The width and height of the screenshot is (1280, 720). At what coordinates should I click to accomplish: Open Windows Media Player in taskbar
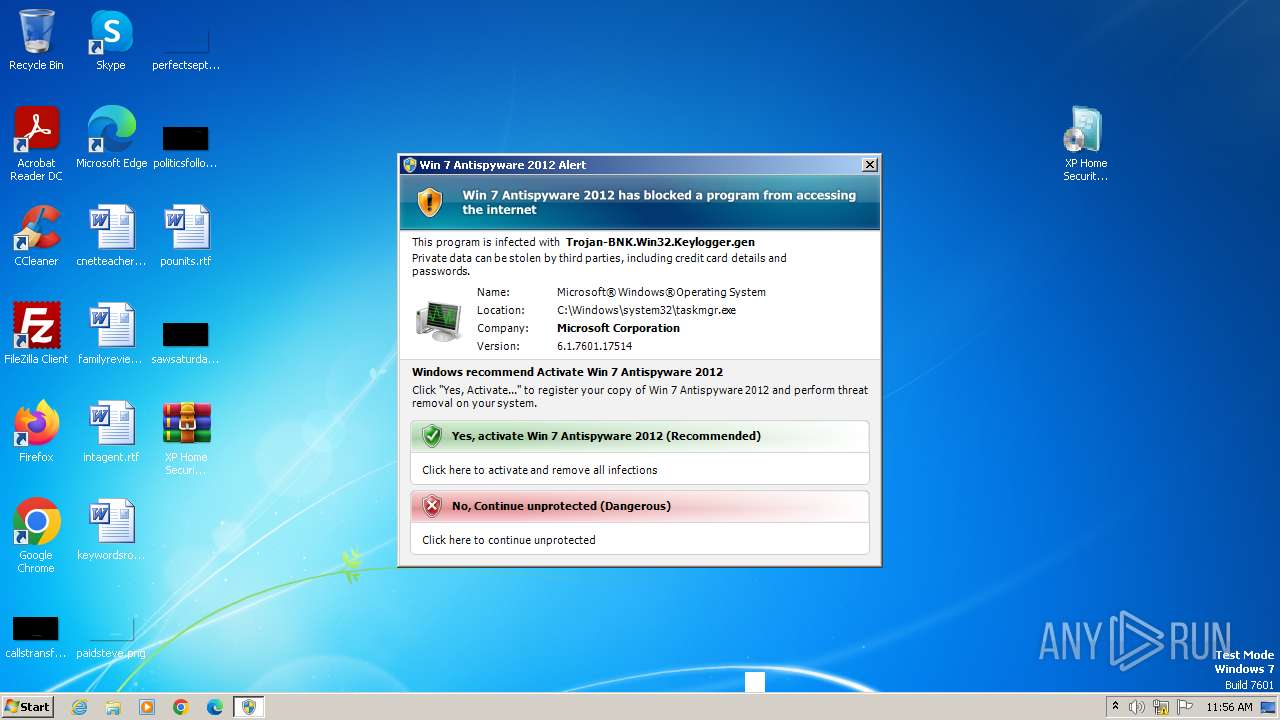pos(147,707)
